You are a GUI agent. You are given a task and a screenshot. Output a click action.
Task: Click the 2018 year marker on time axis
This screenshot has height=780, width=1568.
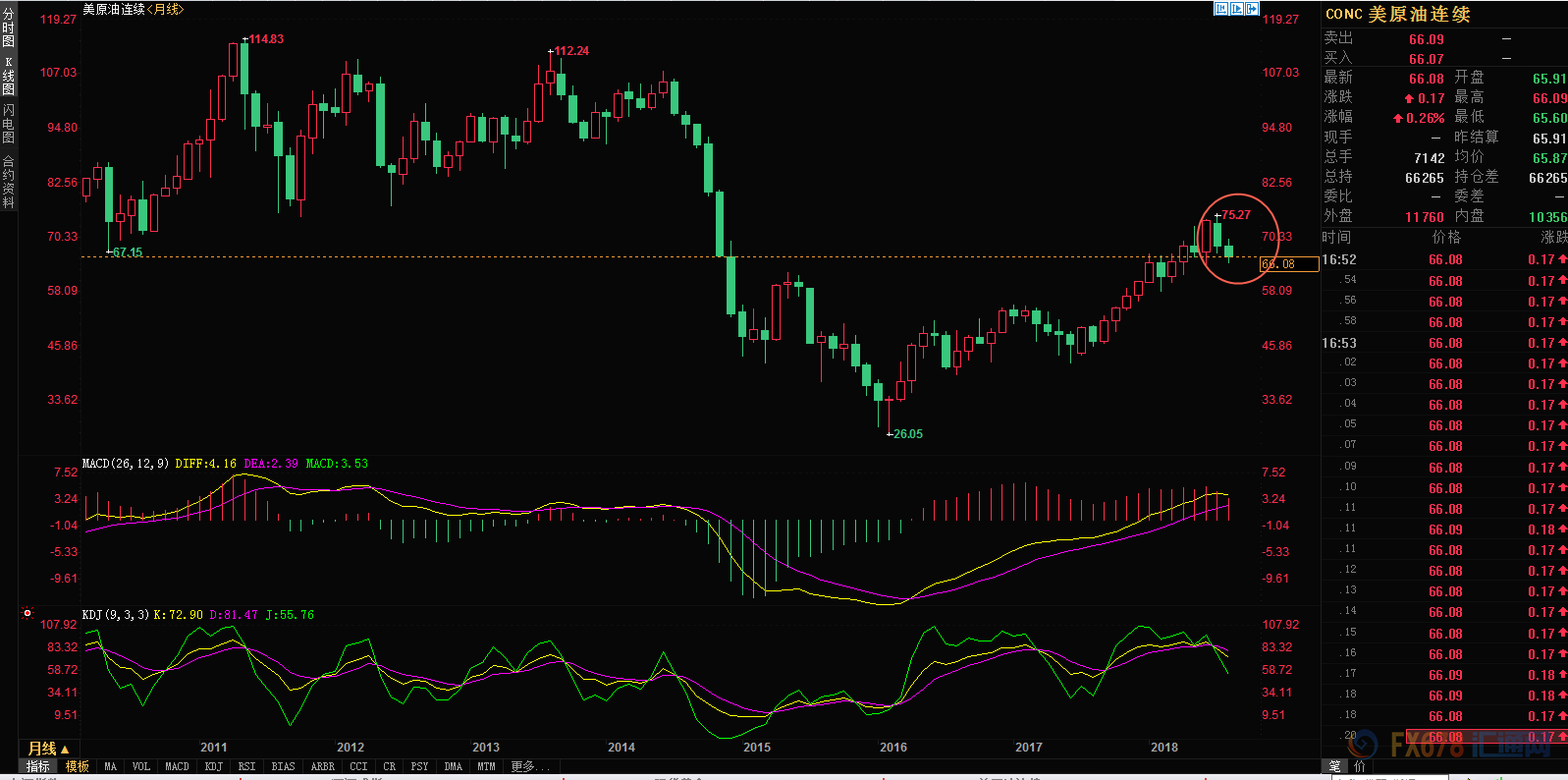1164,748
